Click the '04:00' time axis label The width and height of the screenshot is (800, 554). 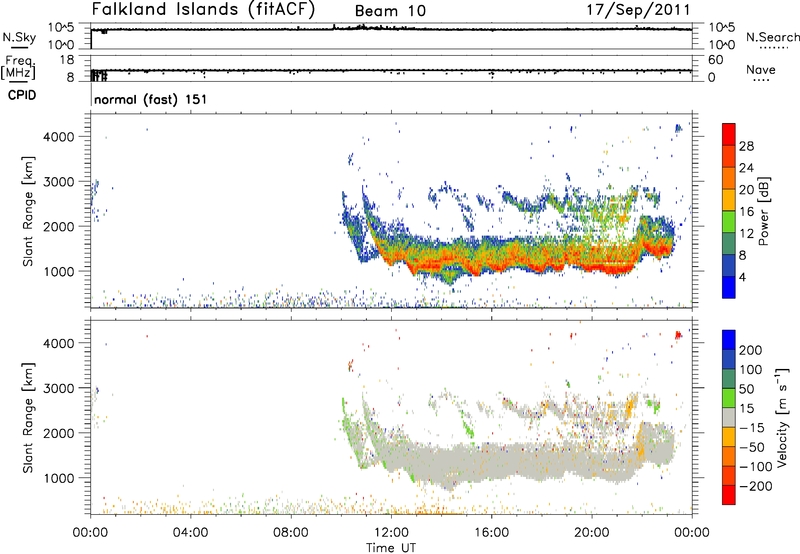click(190, 533)
